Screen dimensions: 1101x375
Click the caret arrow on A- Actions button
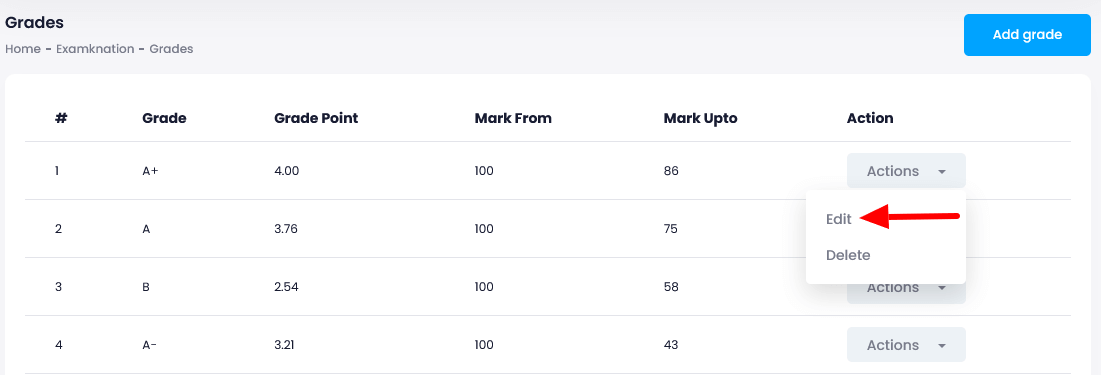[x=942, y=346]
